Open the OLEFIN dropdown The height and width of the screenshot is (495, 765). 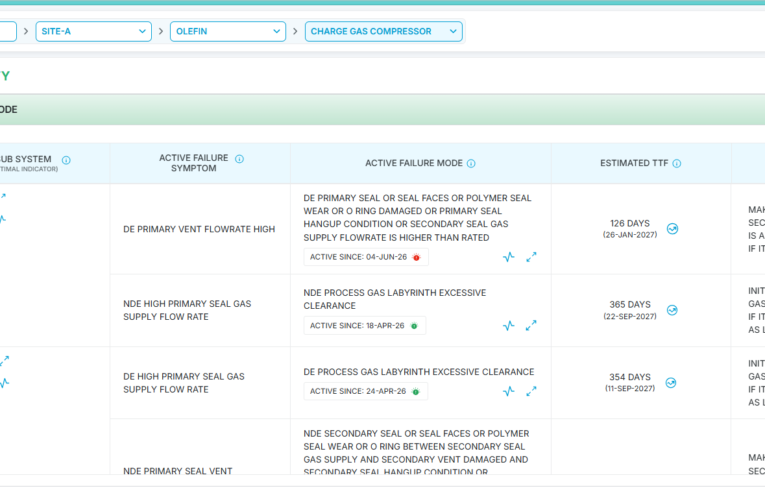pyautogui.click(x=228, y=31)
